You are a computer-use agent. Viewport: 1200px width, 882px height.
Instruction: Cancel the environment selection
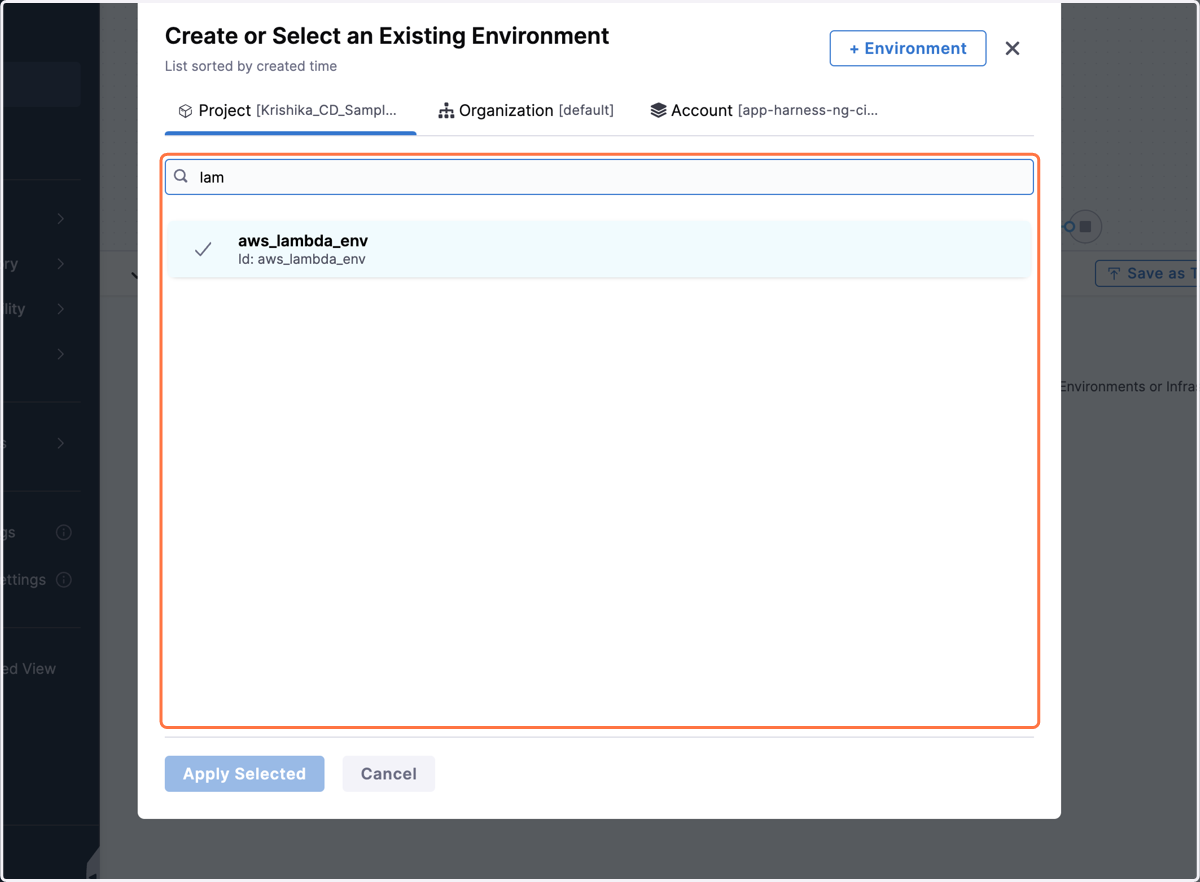388,773
